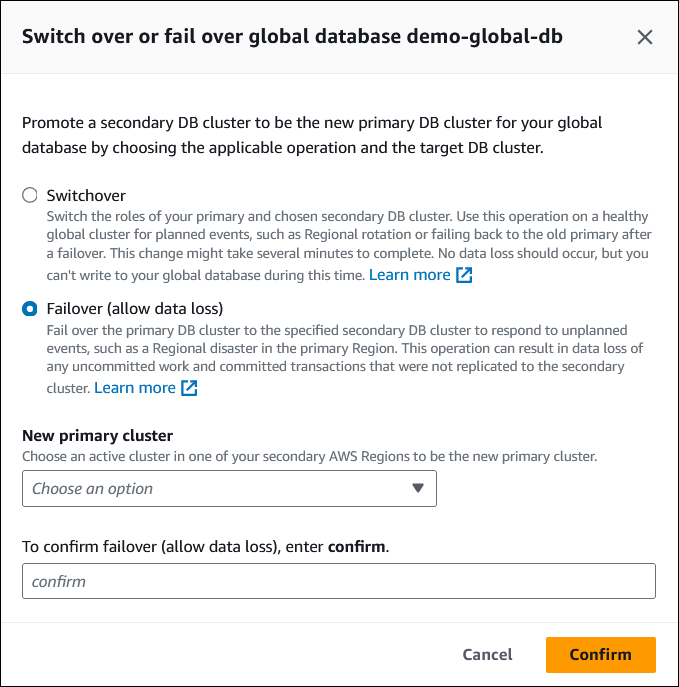Screen dimensions: 679x687
Task: Click the external link icon after the Failover description
Action: 189,388
